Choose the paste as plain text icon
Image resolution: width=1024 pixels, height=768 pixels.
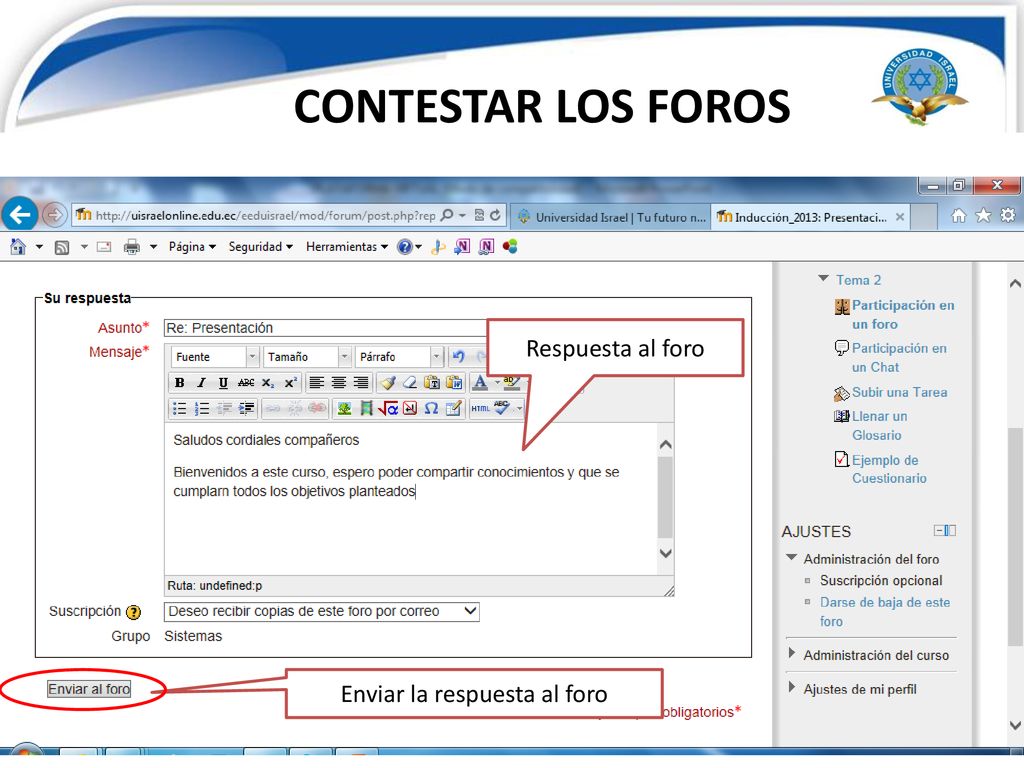click(x=432, y=383)
